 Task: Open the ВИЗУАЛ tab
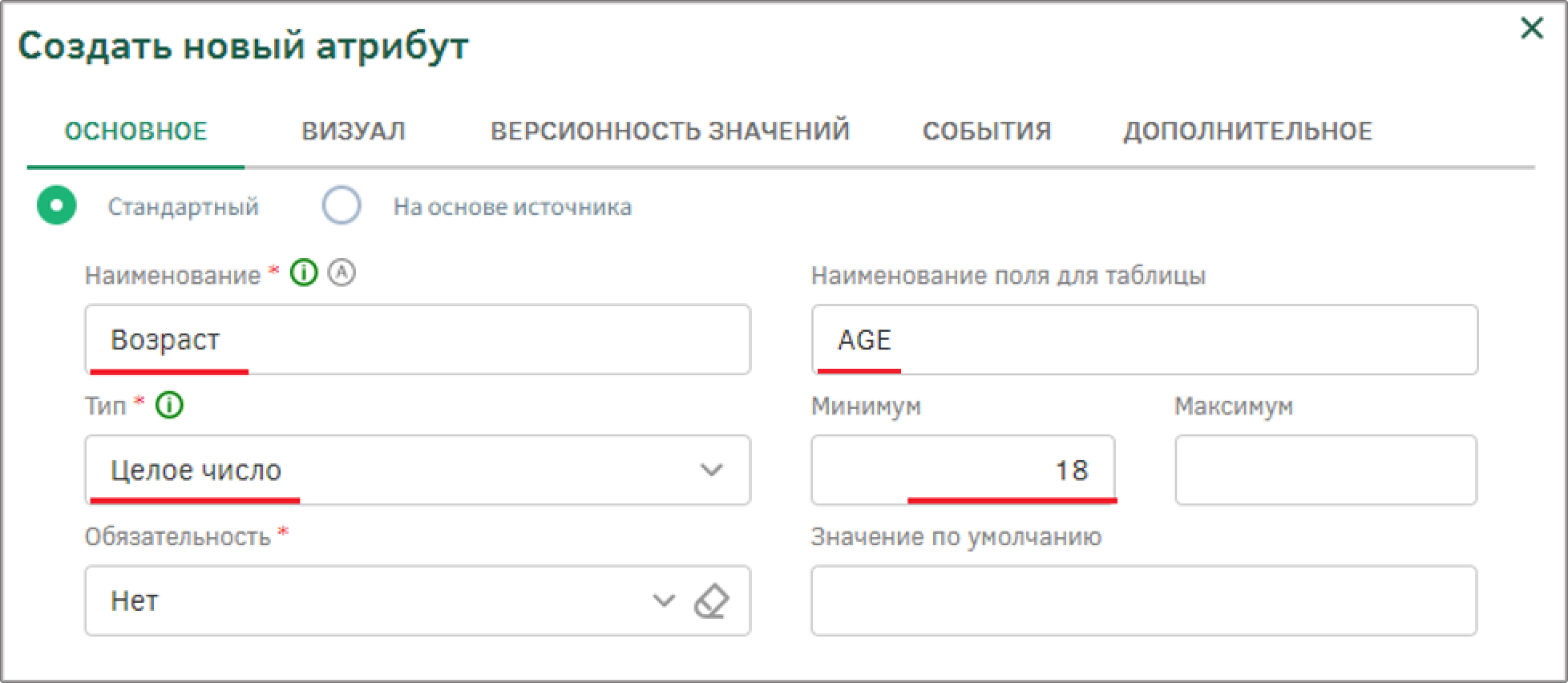click(x=354, y=131)
